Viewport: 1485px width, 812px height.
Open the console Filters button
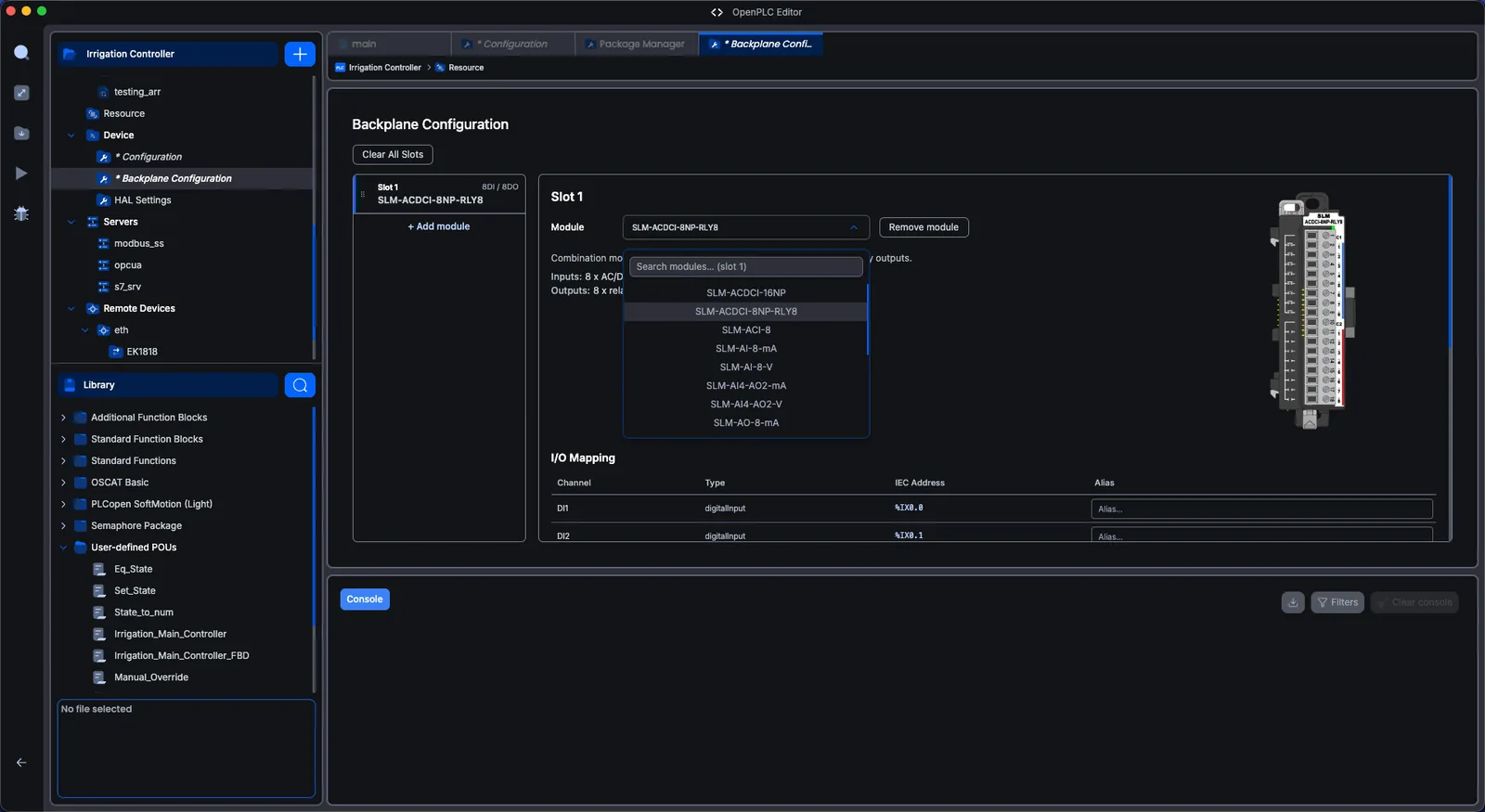point(1337,602)
